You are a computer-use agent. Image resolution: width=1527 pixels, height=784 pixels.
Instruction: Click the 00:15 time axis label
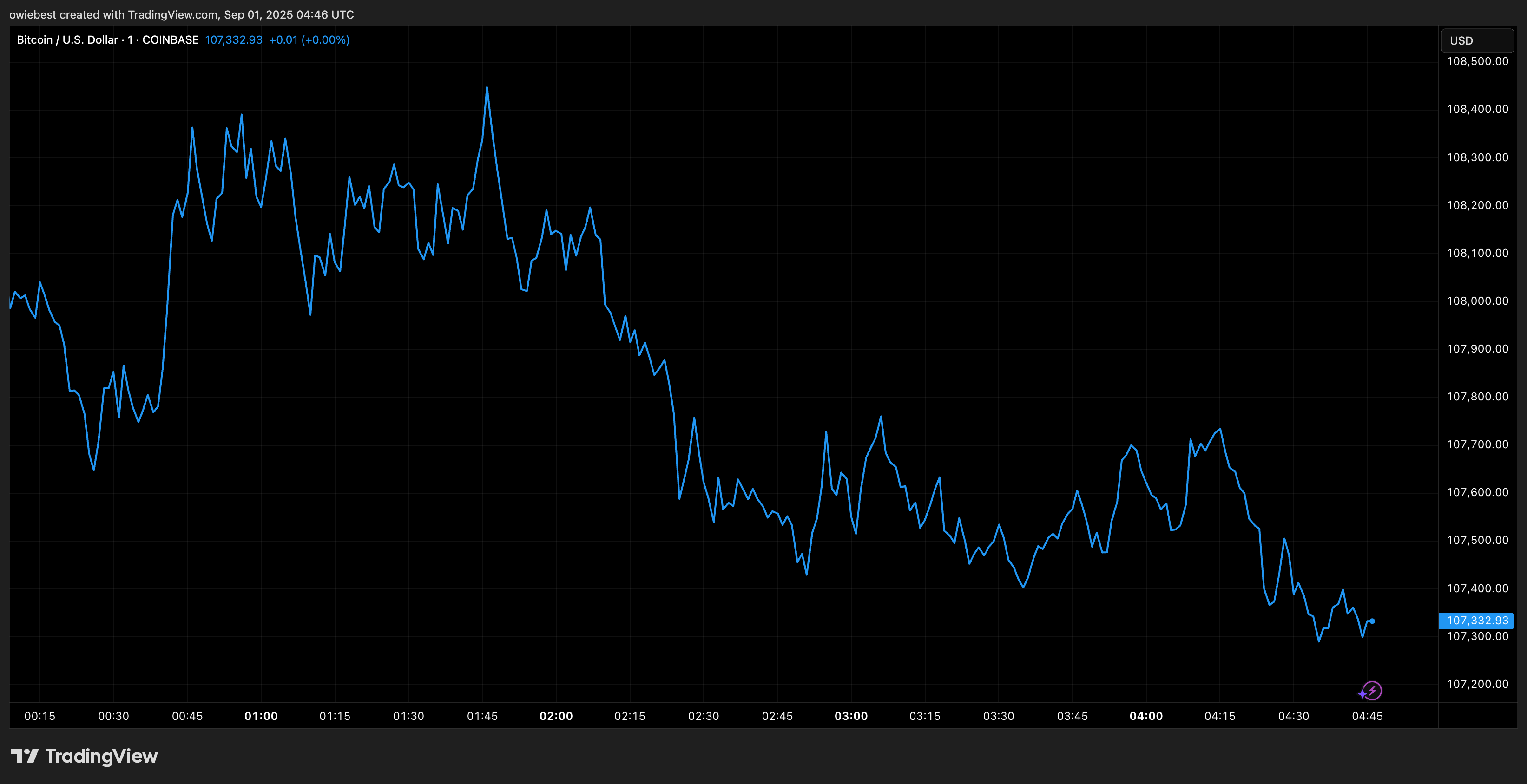point(39,716)
